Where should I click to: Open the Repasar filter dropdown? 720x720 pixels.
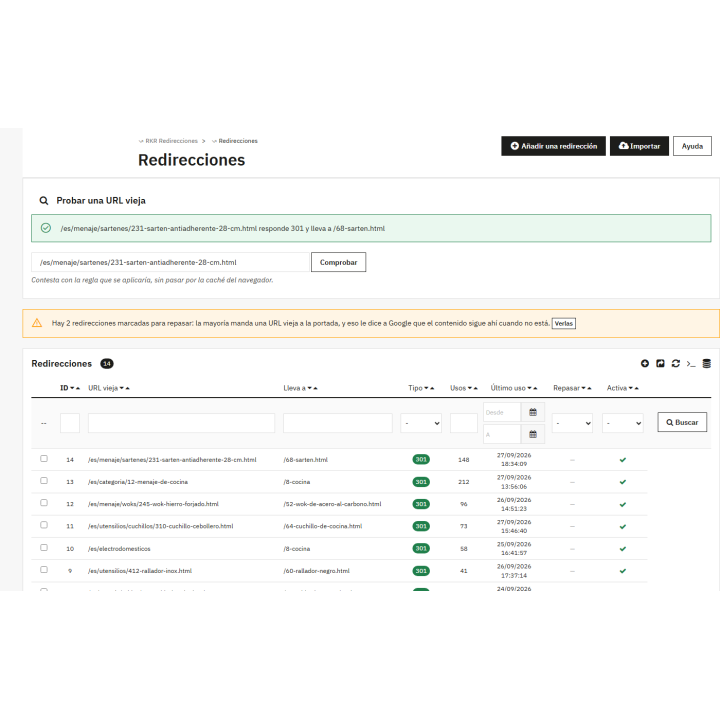pyautogui.click(x=573, y=423)
